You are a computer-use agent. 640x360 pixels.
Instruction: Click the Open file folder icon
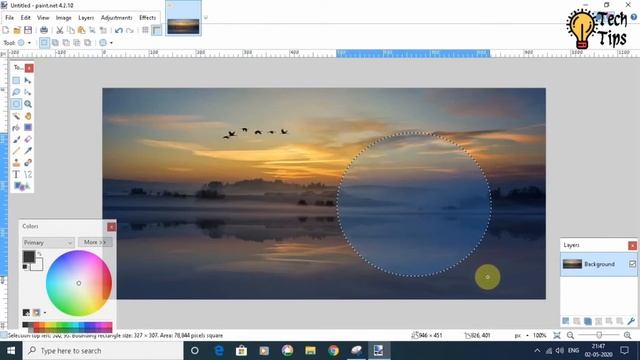coord(17,30)
